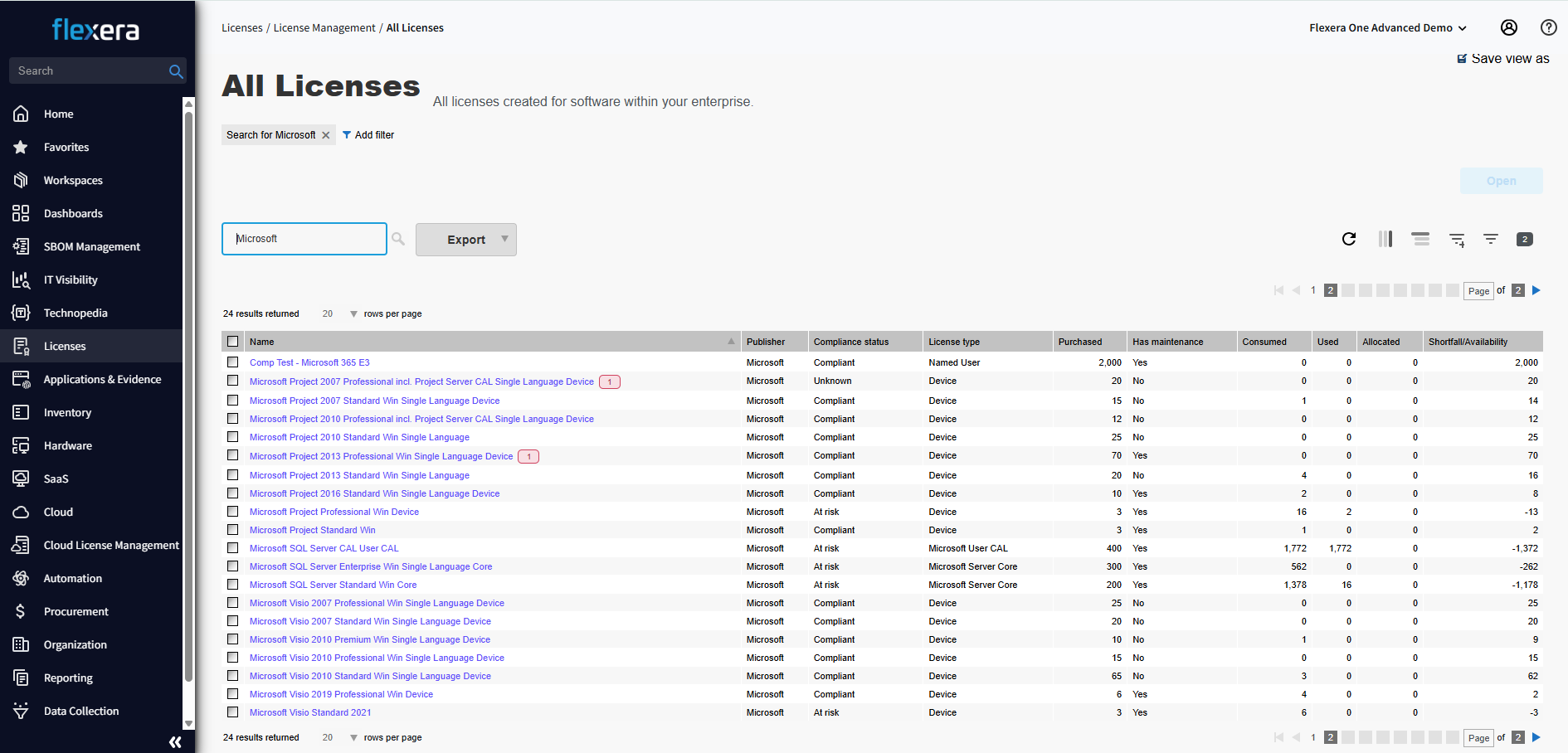
Task: Click the add advanced filter icon with plus
Action: 1457,240
